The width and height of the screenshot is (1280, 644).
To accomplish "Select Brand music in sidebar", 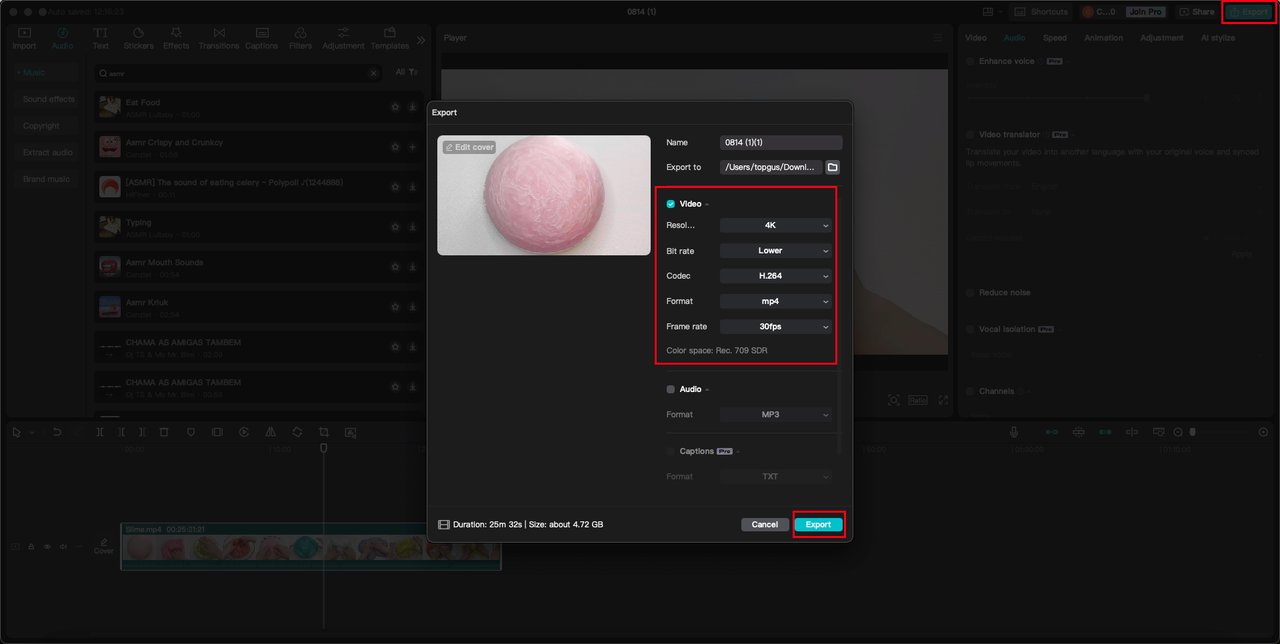I will [47, 179].
